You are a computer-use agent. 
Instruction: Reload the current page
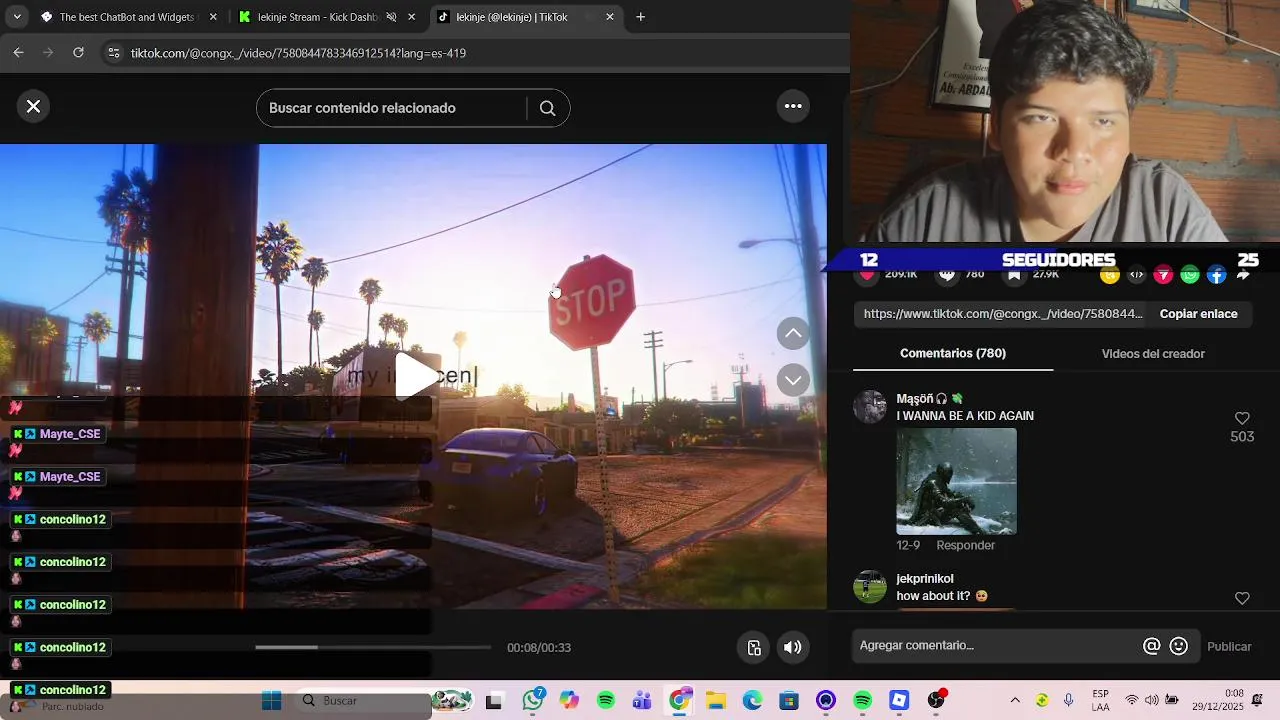click(78, 53)
